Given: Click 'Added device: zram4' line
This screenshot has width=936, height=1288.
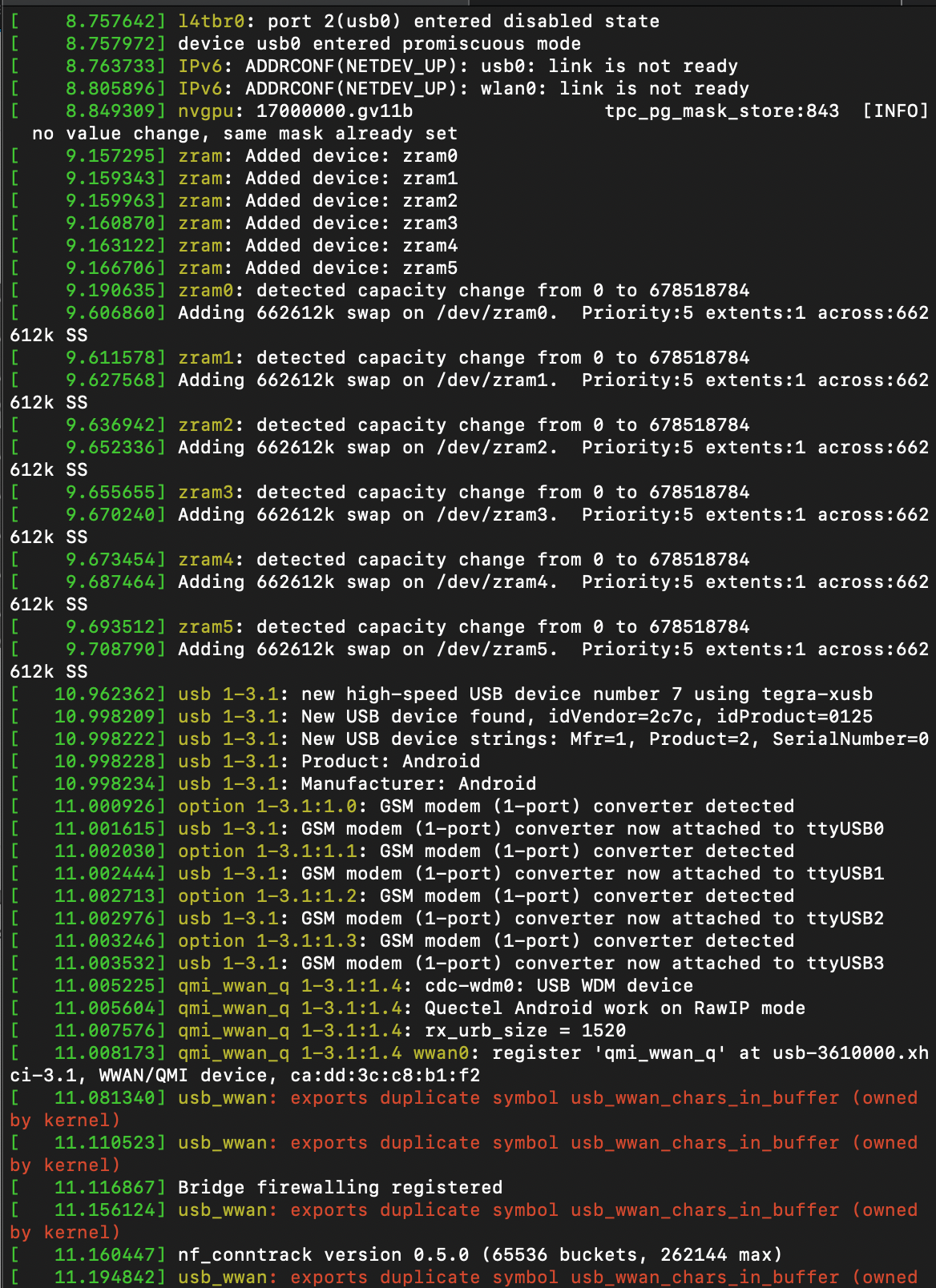Looking at the screenshot, I should [x=234, y=245].
